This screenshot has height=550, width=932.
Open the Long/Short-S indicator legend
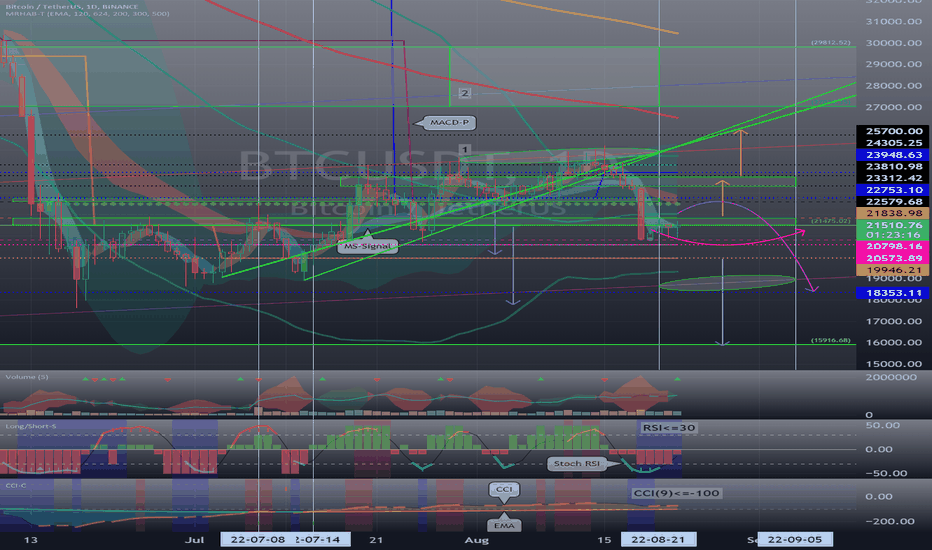point(31,426)
